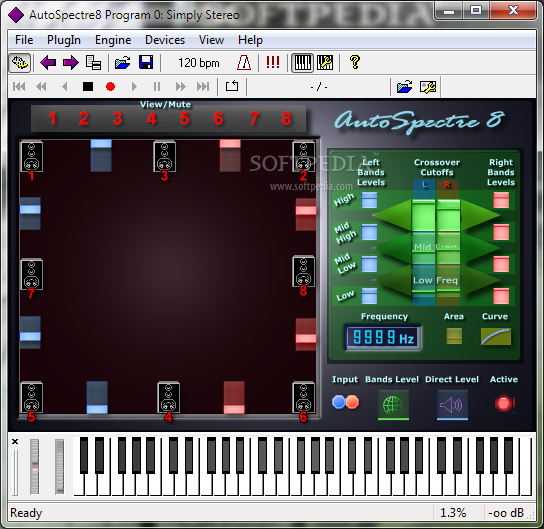Click the plugin settings icon at toolbar start
Screen dimensions: 544x529
point(20,63)
